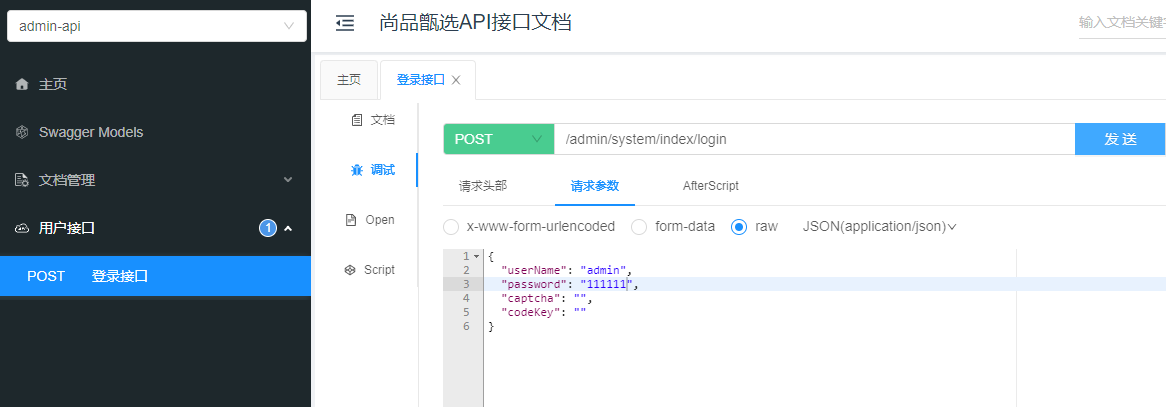Open JSON(application/json) content type dropdown
Image resolution: width=1166 pixels, height=407 pixels.
(x=879, y=227)
